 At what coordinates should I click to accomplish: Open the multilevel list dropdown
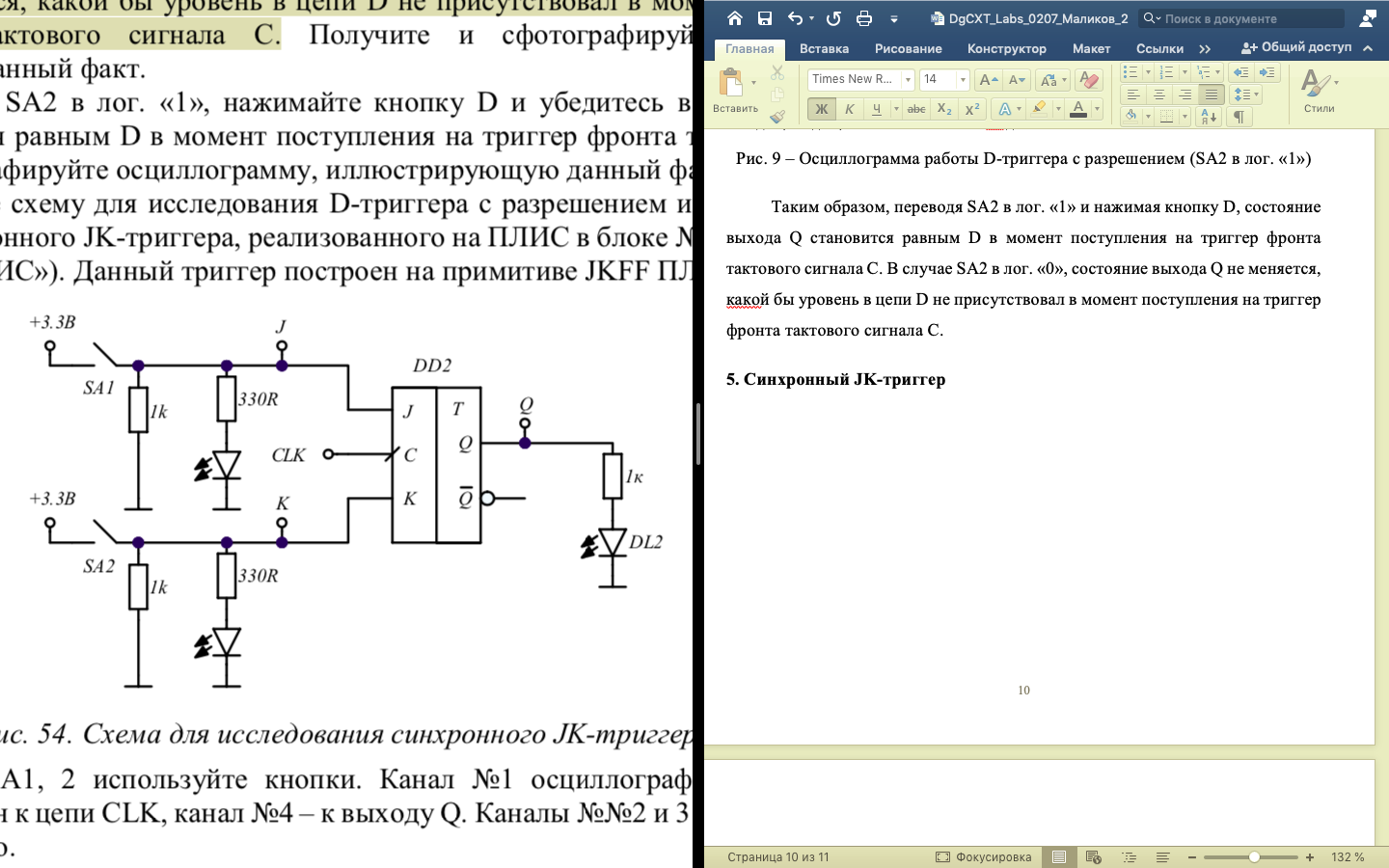(1207, 72)
